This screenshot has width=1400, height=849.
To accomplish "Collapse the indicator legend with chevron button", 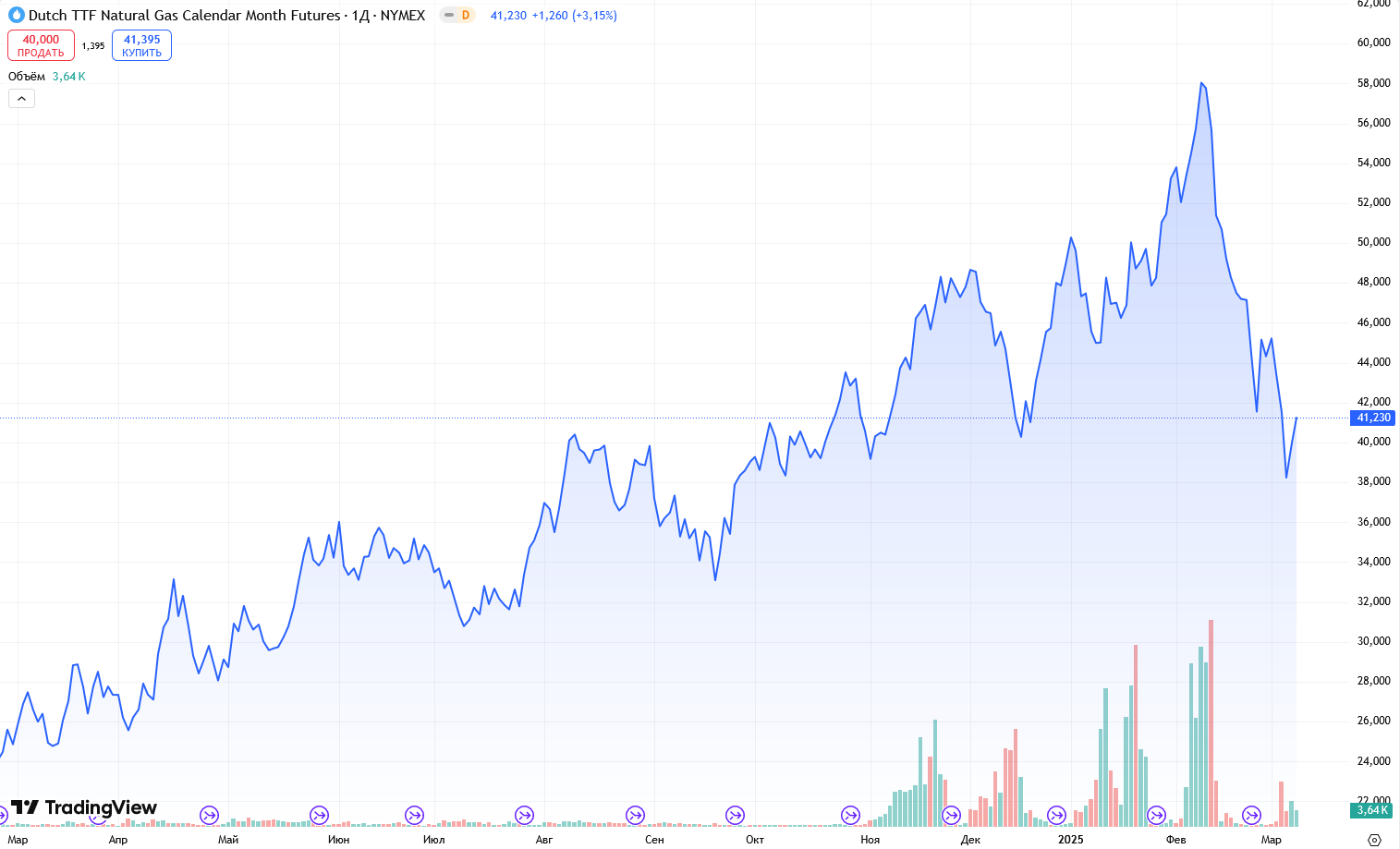I will click(21, 98).
